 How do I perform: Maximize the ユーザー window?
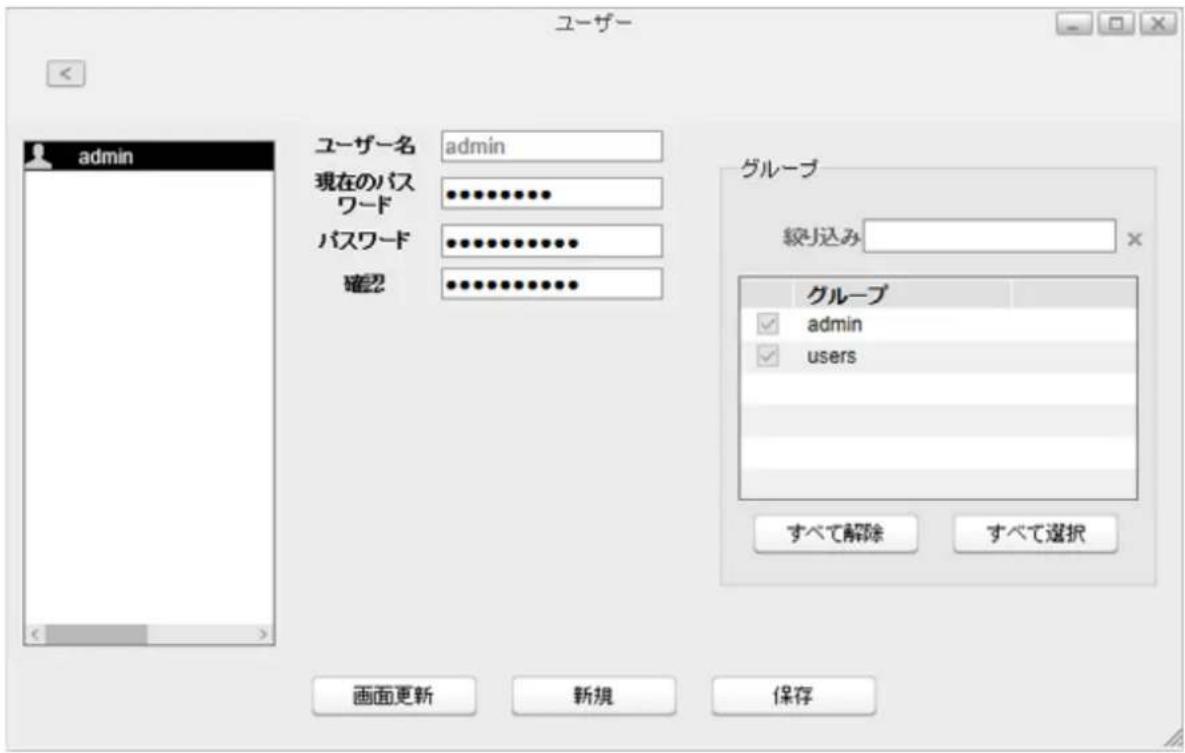point(1116,24)
